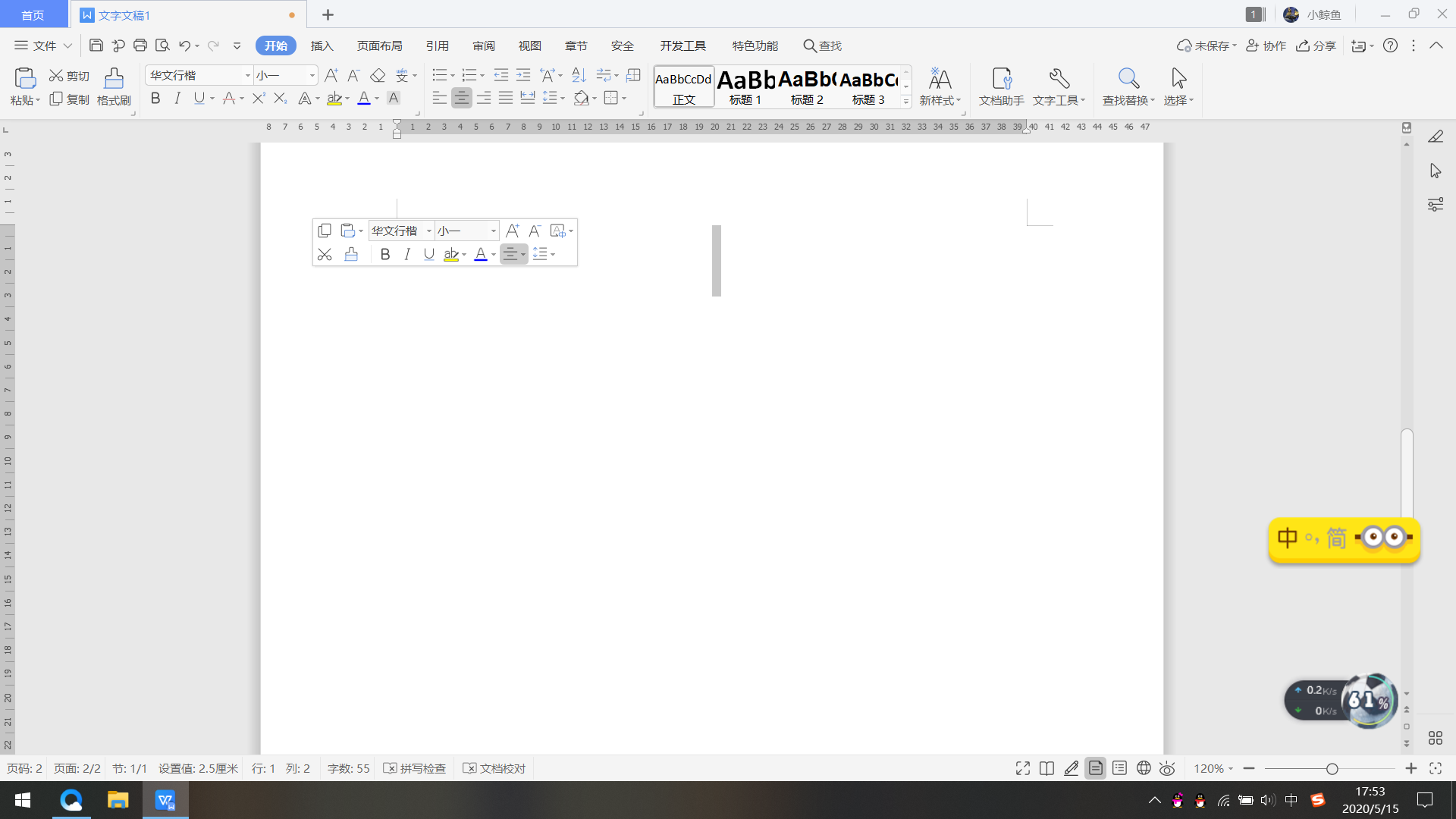This screenshot has height=819, width=1456.
Task: Switch to the 插入 (Insert) ribbon tab
Action: tap(322, 45)
